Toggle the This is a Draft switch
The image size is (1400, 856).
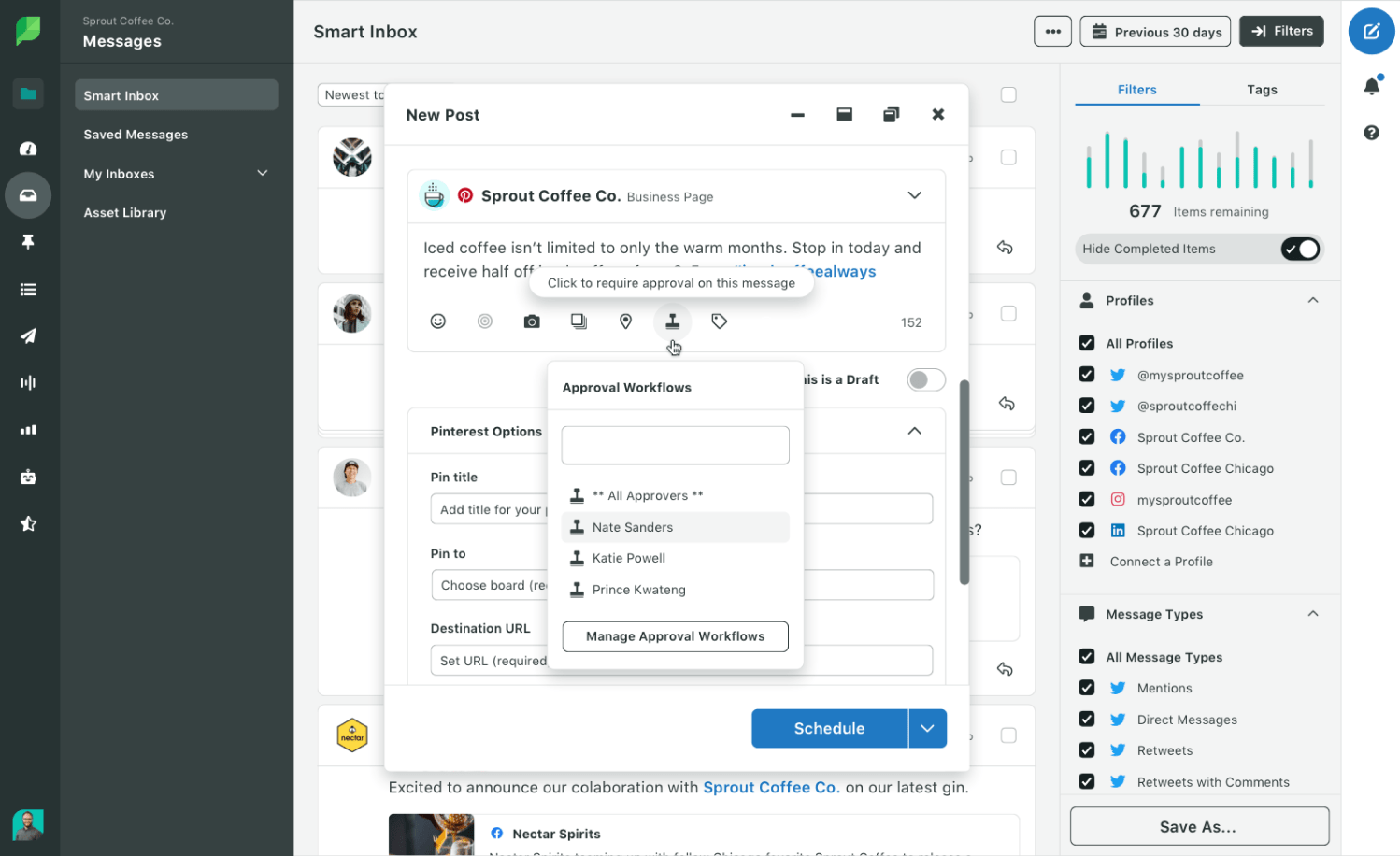(x=925, y=379)
